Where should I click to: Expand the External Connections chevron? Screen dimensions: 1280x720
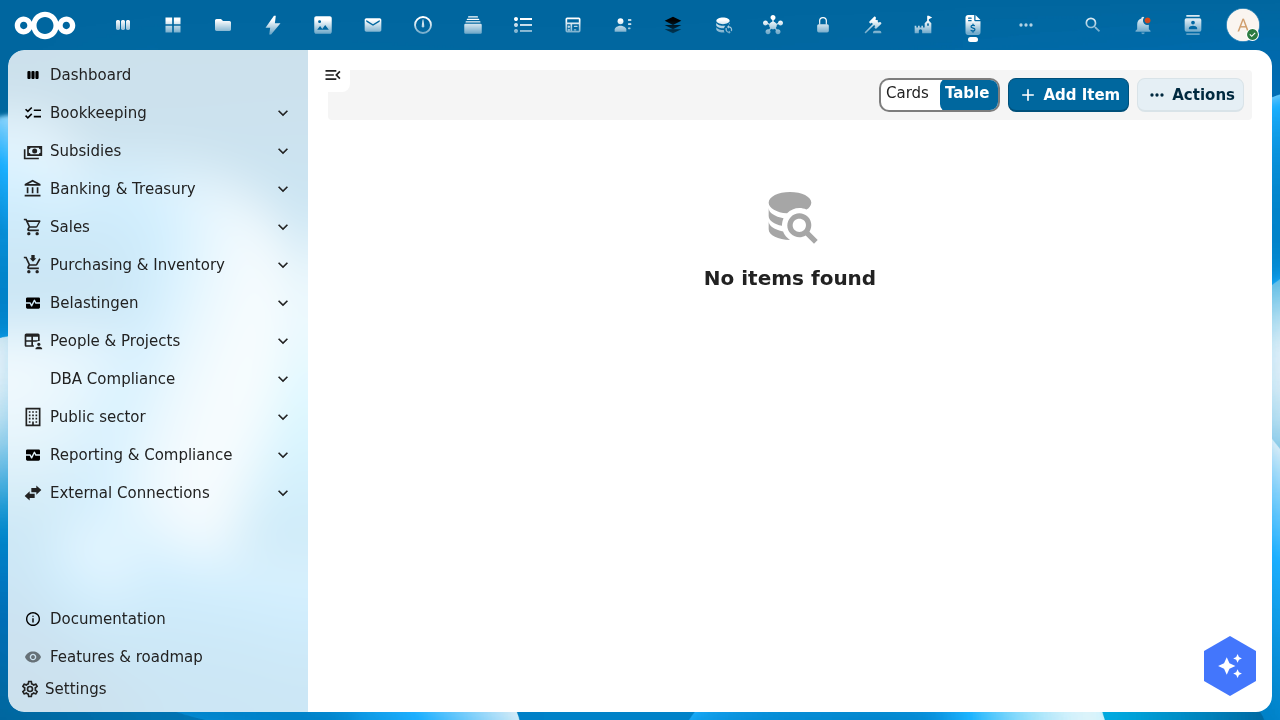[x=283, y=493]
